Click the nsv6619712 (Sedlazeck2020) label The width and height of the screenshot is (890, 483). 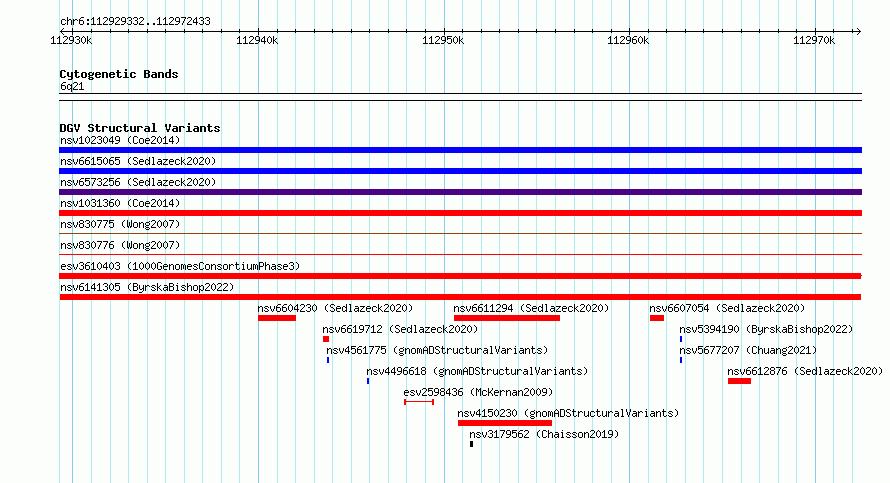pos(400,329)
